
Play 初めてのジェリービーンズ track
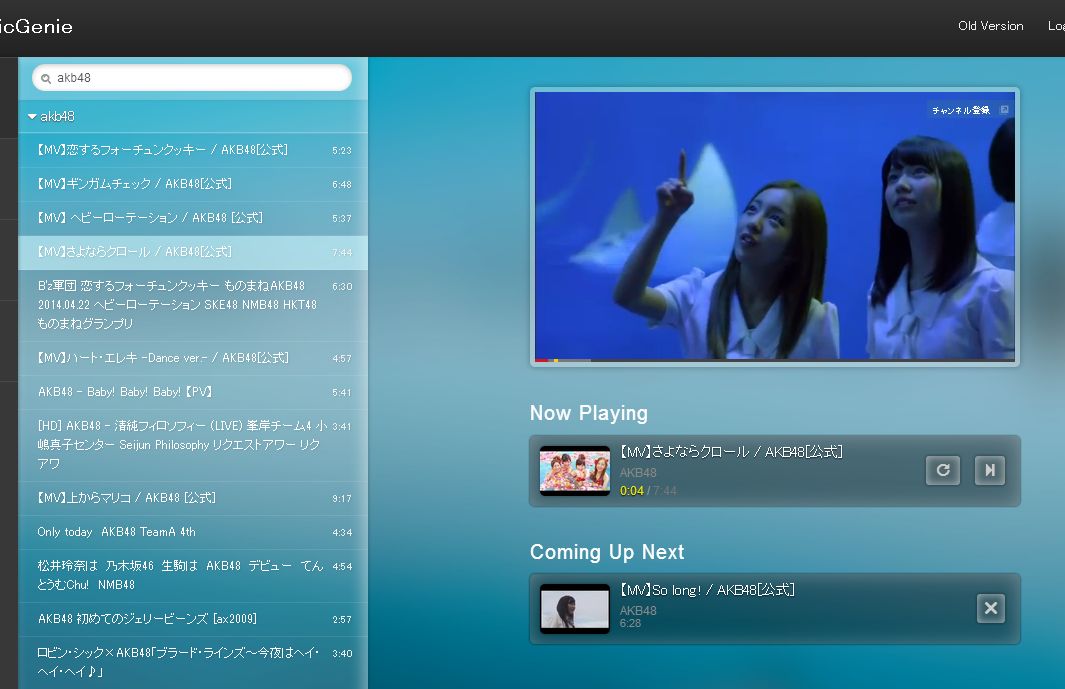(x=194, y=619)
